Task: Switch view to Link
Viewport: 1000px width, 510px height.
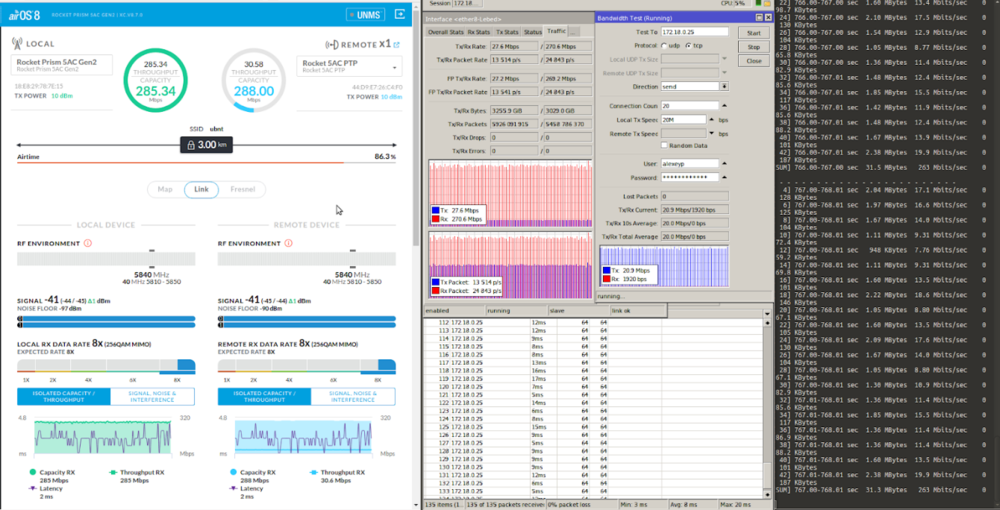Action: (202, 189)
